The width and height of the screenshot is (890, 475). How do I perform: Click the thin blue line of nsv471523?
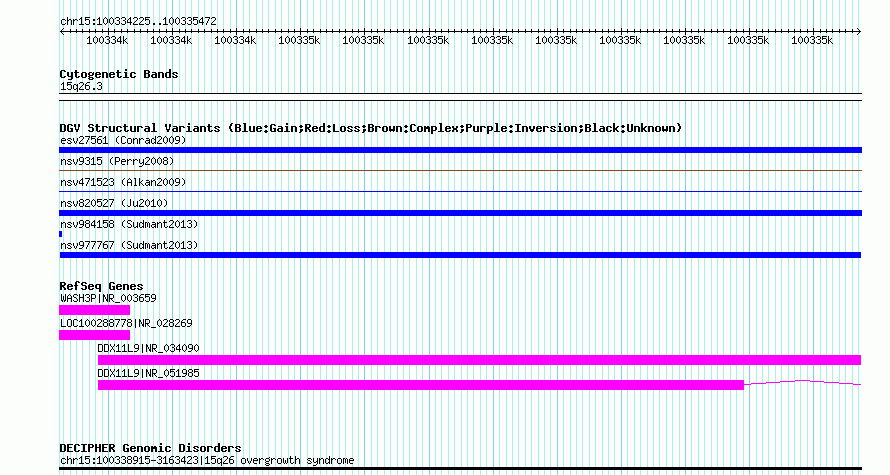tap(460, 191)
